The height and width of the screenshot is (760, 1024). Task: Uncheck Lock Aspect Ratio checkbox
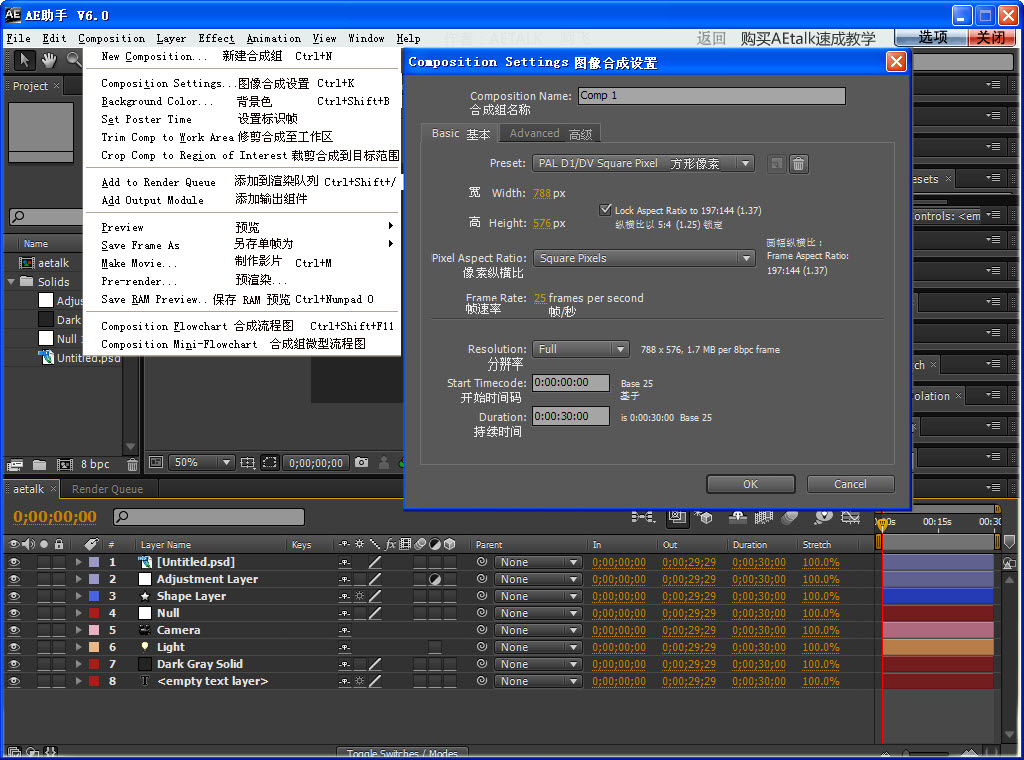605,210
